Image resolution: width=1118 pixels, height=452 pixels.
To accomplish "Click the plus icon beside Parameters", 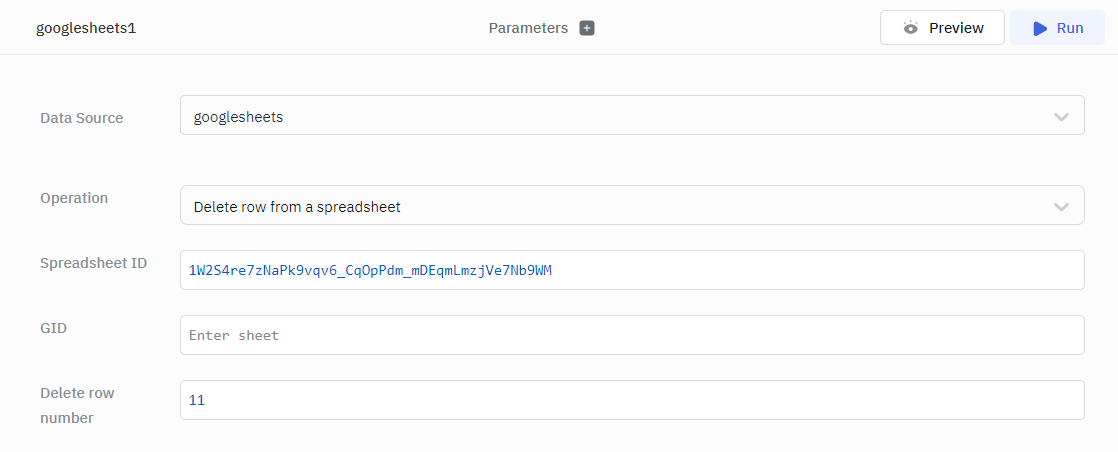I will pyautogui.click(x=587, y=28).
